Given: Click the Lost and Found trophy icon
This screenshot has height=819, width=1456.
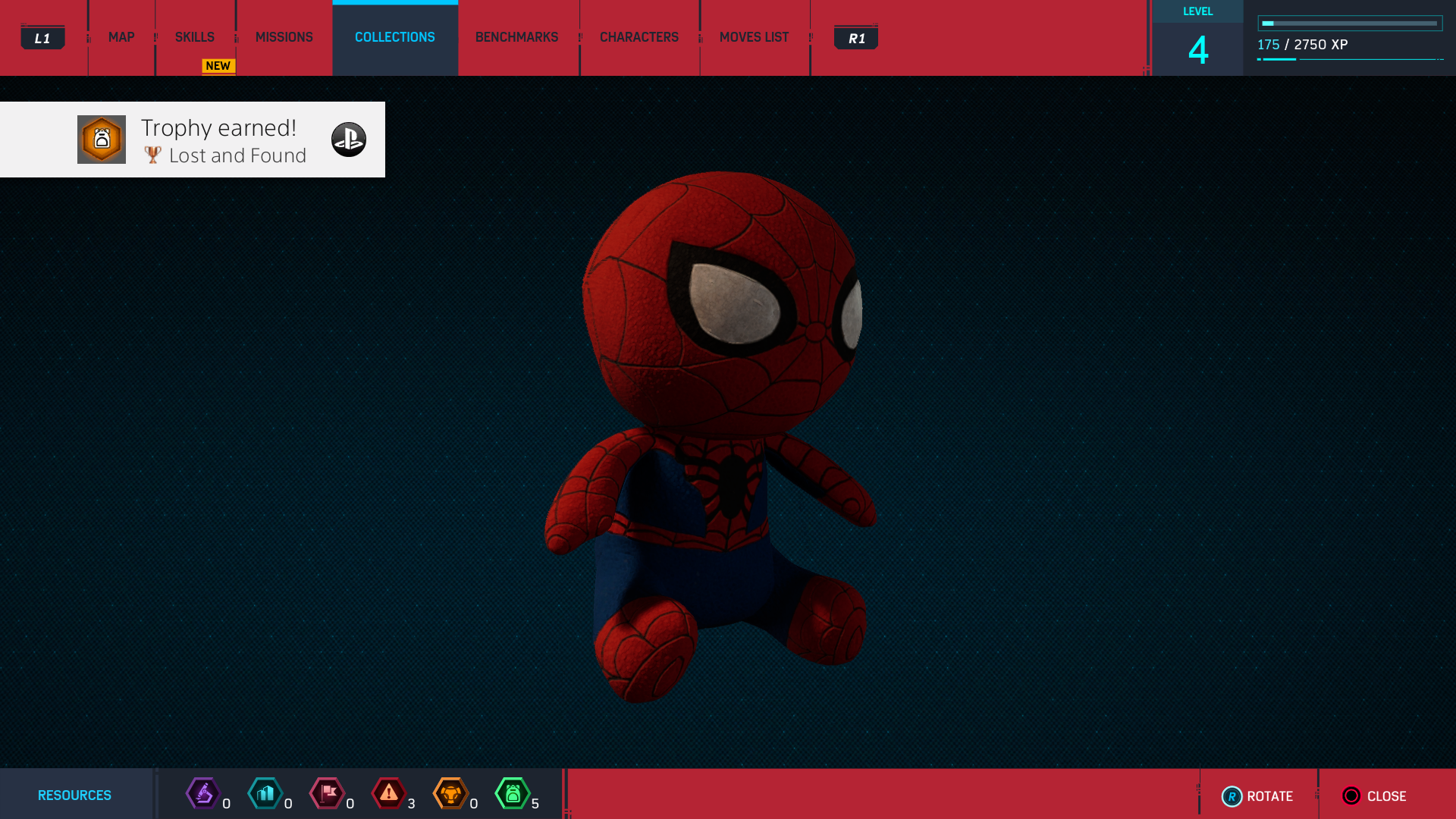Looking at the screenshot, I should (x=102, y=140).
